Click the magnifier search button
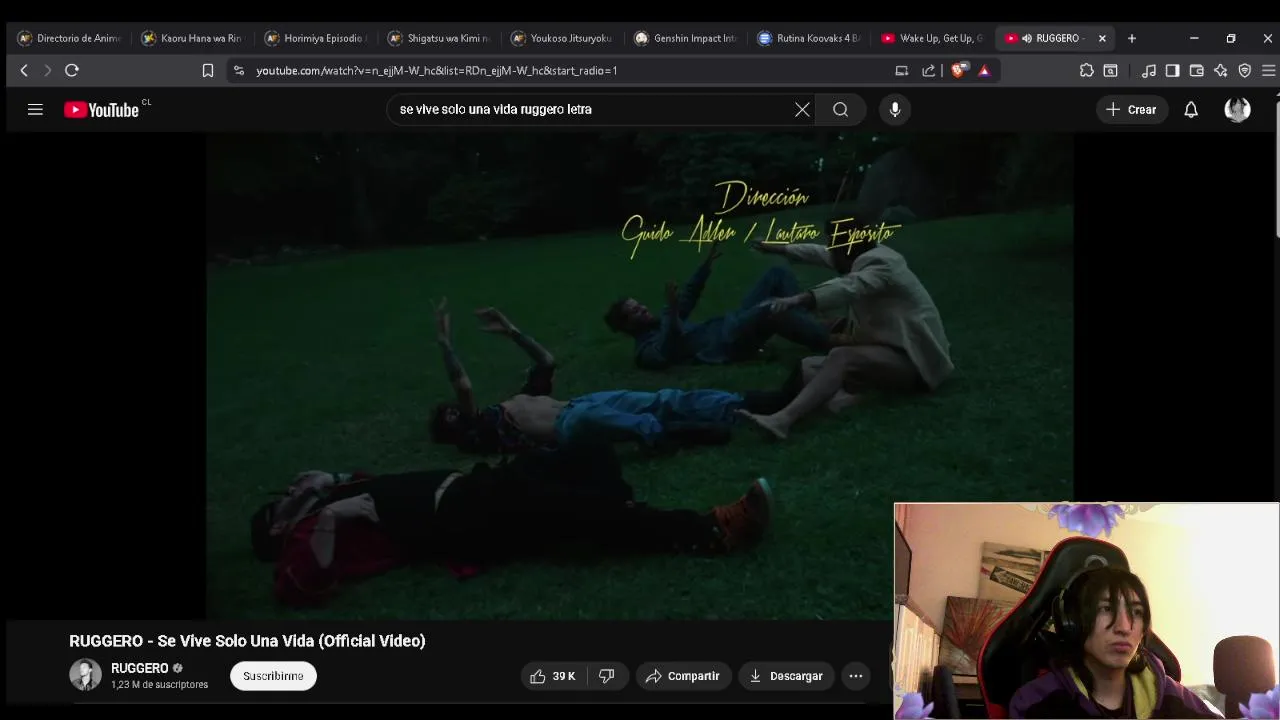The height and width of the screenshot is (720, 1280). [840, 109]
